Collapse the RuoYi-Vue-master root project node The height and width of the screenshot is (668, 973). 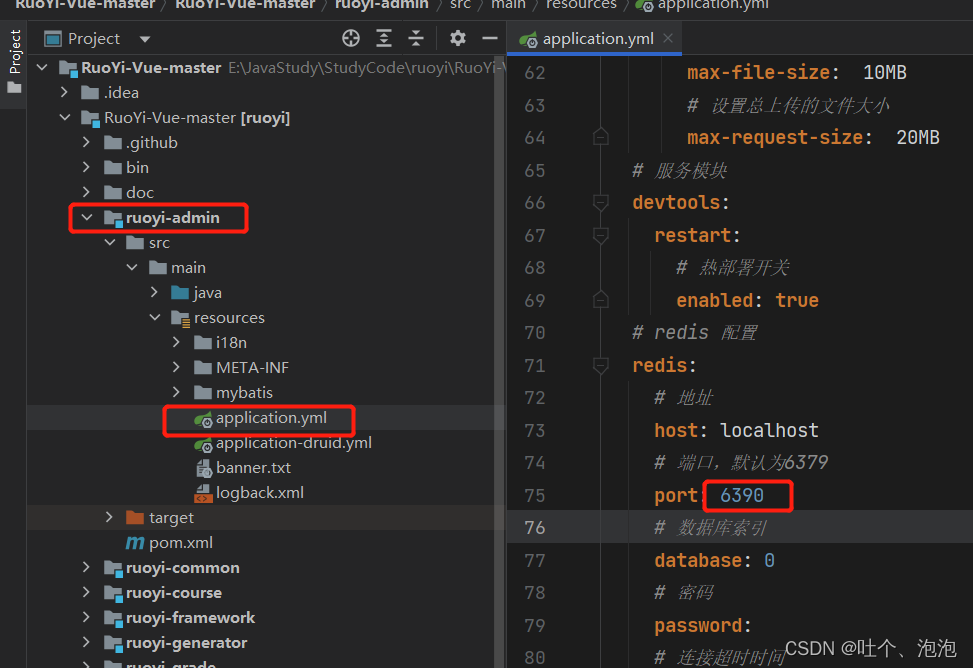tap(42, 67)
